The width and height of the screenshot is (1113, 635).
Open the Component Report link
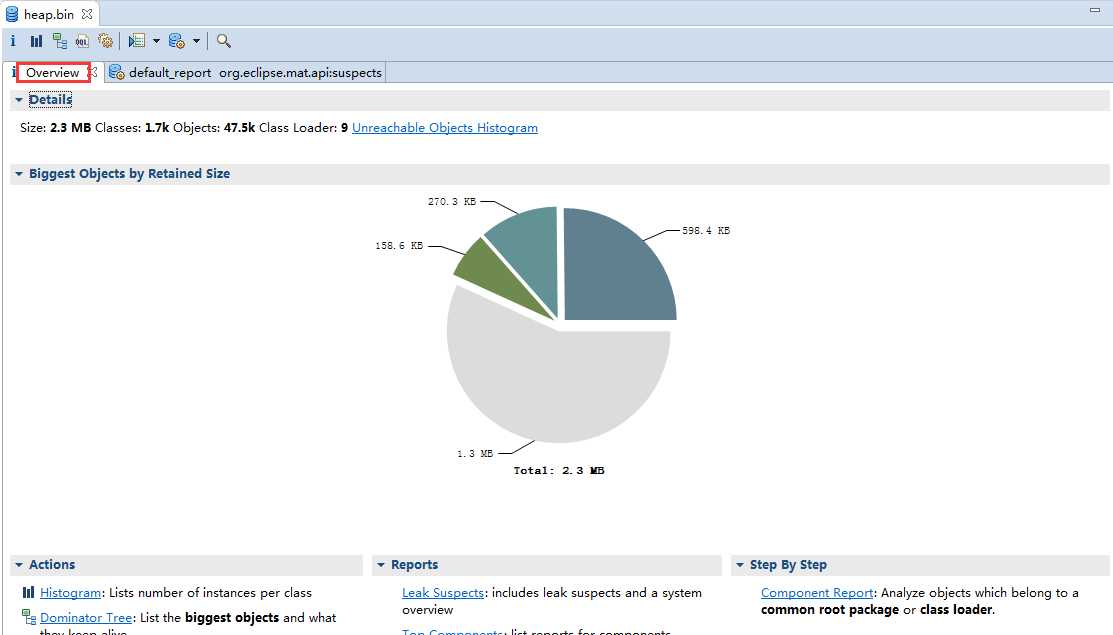(x=817, y=592)
